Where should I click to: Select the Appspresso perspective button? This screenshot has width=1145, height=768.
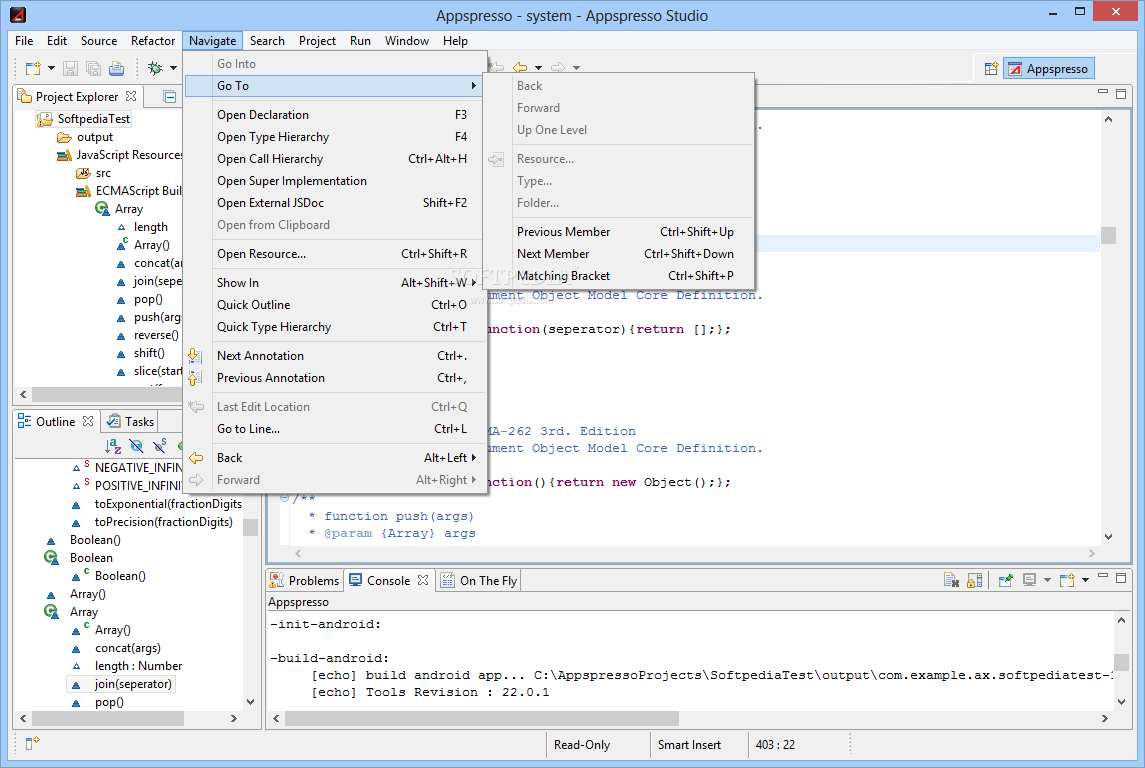(1049, 69)
